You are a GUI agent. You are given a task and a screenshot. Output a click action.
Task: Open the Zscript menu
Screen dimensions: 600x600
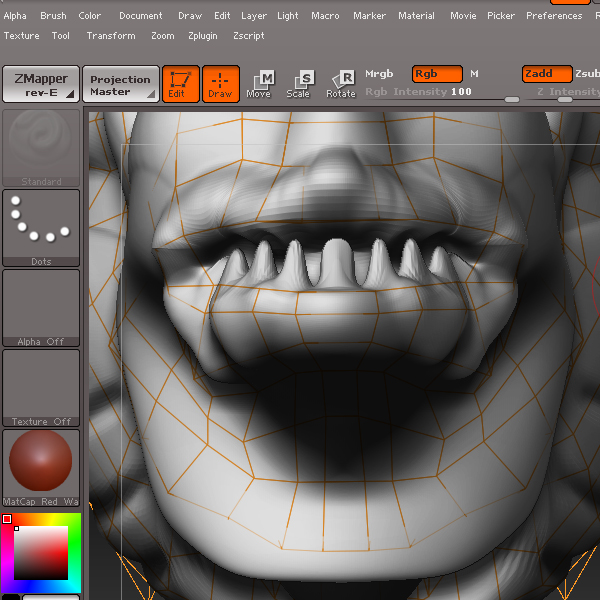(x=249, y=36)
